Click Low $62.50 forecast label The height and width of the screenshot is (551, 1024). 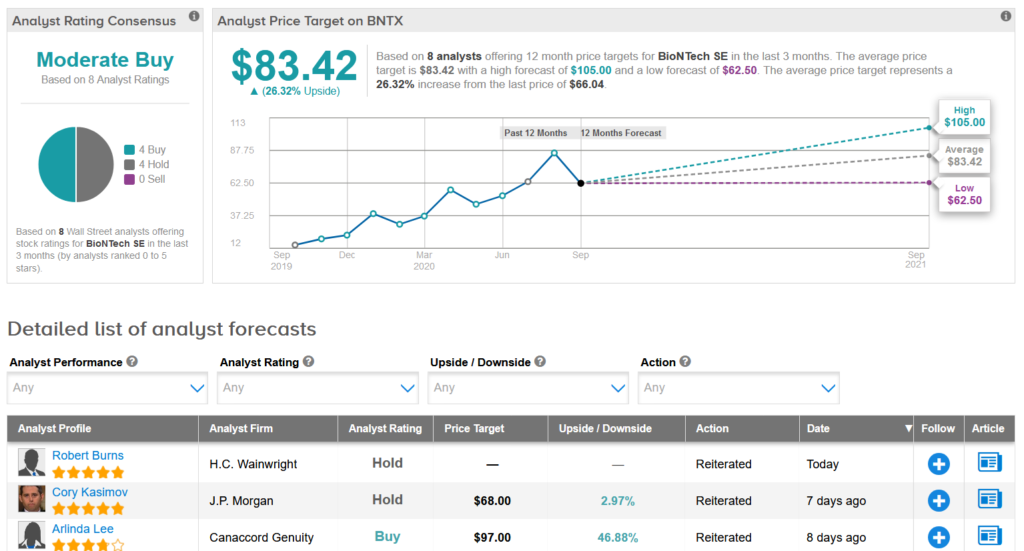tap(964, 194)
